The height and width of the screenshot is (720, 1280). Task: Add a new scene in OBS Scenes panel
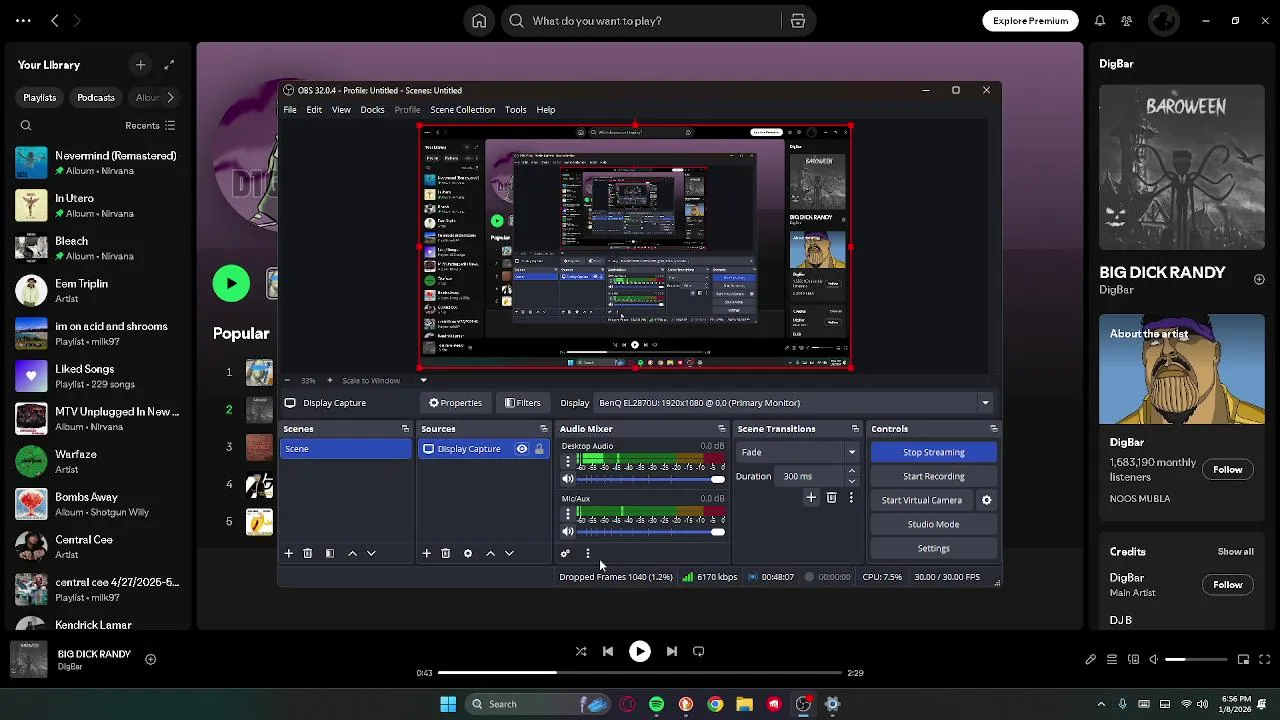coord(289,553)
